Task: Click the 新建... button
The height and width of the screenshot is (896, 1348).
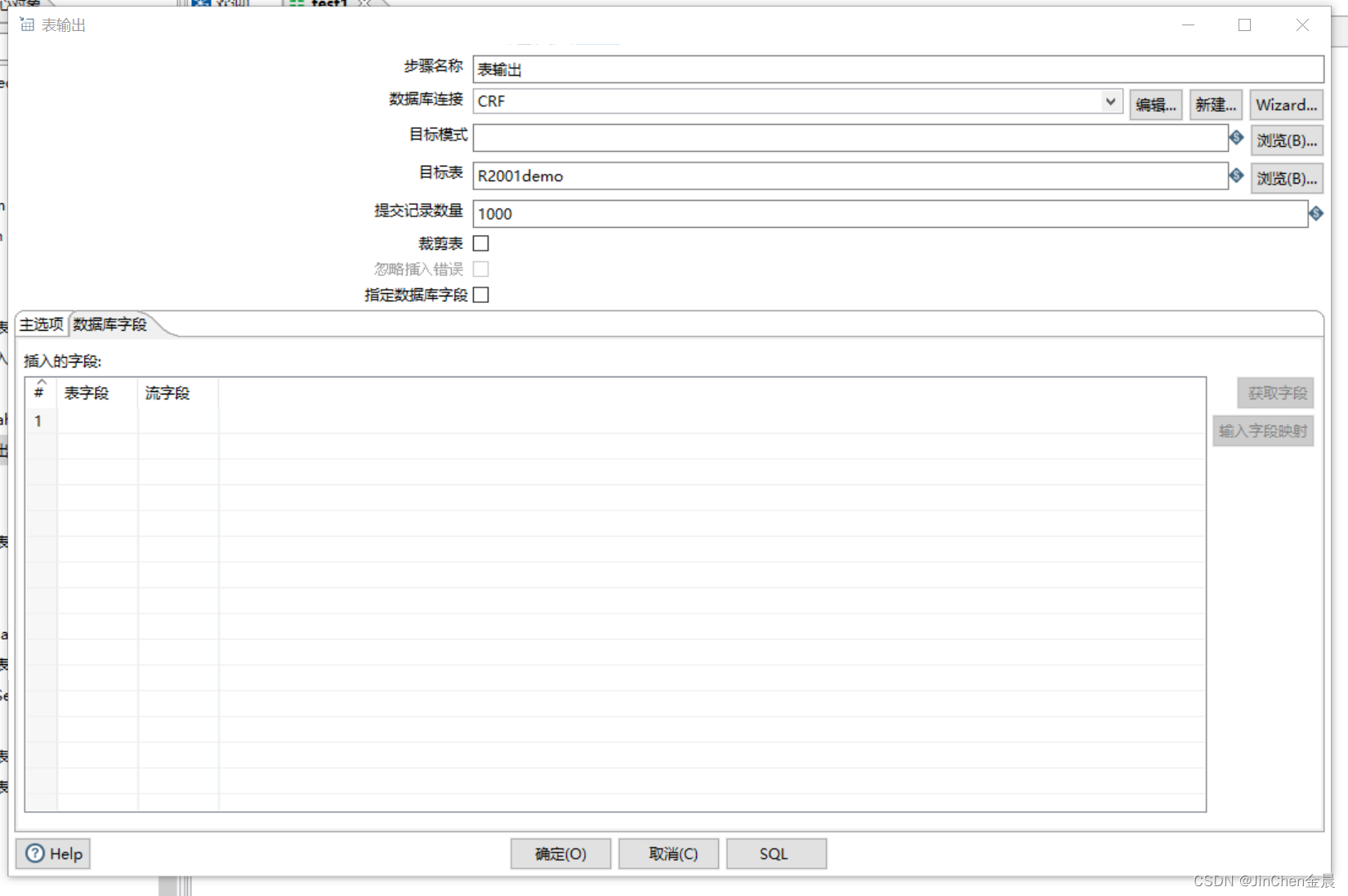Action: [x=1216, y=105]
